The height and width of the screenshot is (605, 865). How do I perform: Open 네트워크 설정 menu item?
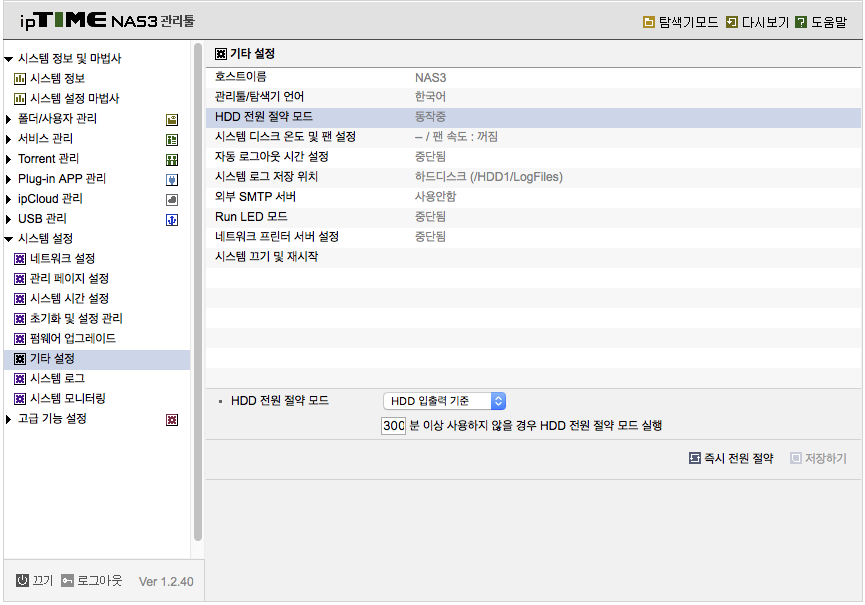[x=62, y=258]
